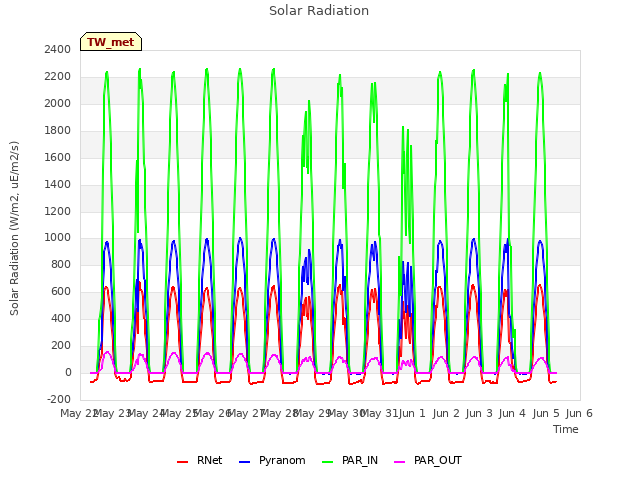Click the 1400 y-axis tick label
The width and height of the screenshot is (640, 480).
58,184
